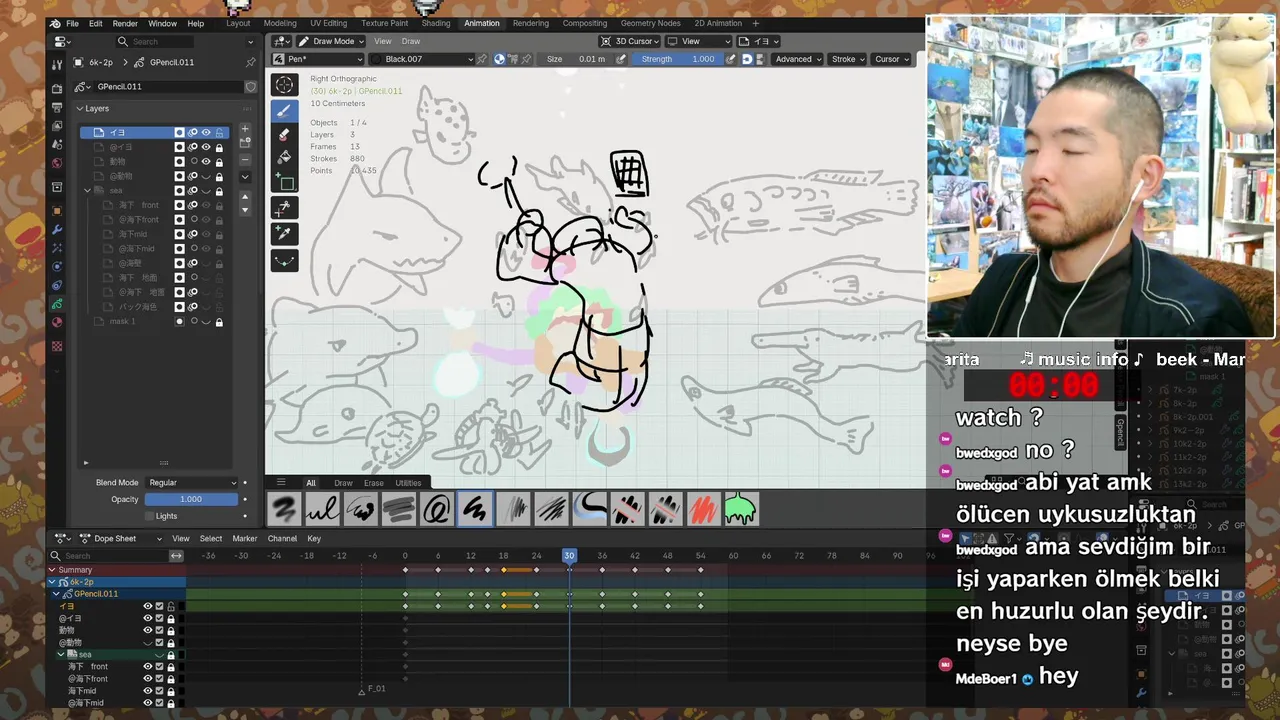The image size is (1280, 720).
Task: Move layer down with arrow button
Action: point(245,210)
